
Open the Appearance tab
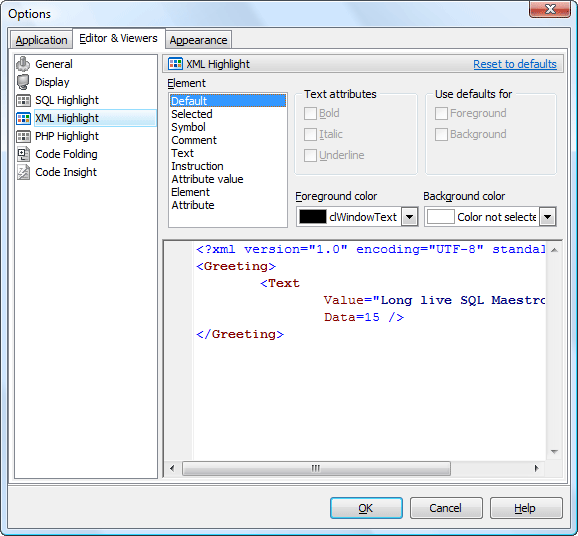(198, 40)
